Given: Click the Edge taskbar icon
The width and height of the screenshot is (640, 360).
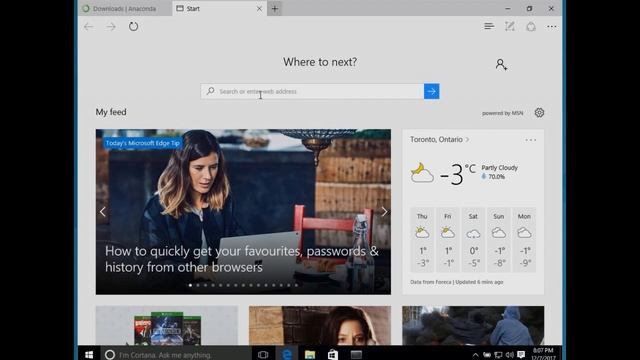Looking at the screenshot, I should tap(287, 354).
